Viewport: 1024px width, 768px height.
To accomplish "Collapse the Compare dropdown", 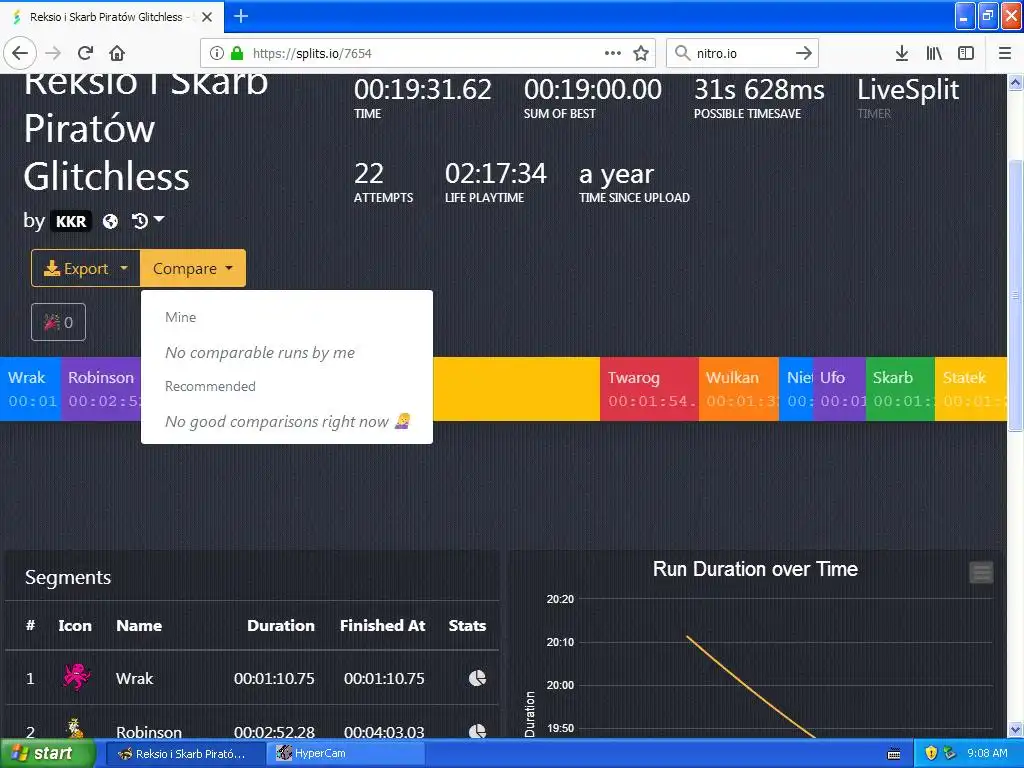I will point(193,268).
